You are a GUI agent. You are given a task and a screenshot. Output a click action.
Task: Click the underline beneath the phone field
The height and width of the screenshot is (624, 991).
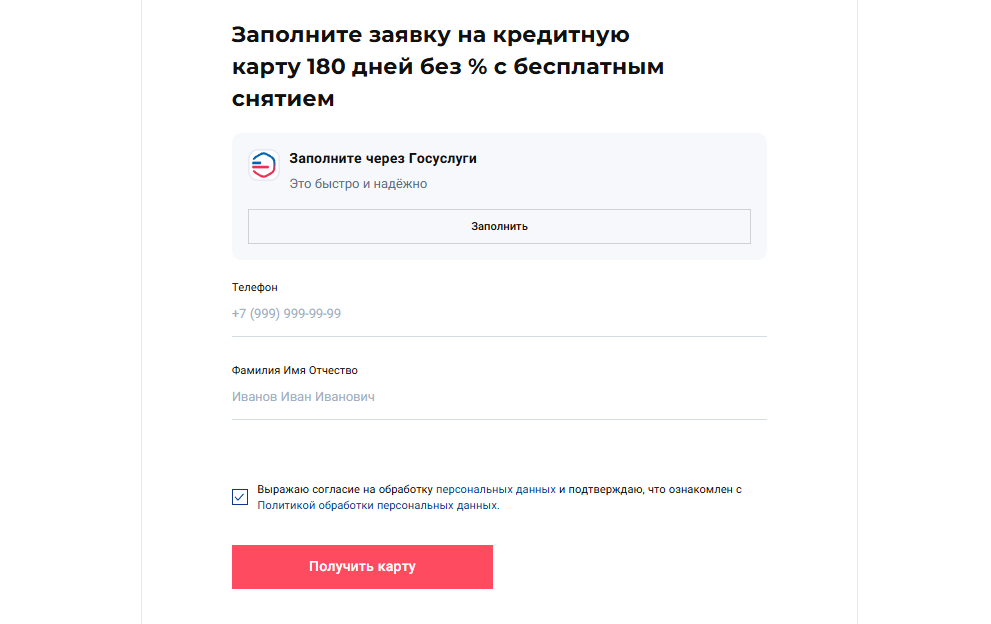click(x=498, y=336)
